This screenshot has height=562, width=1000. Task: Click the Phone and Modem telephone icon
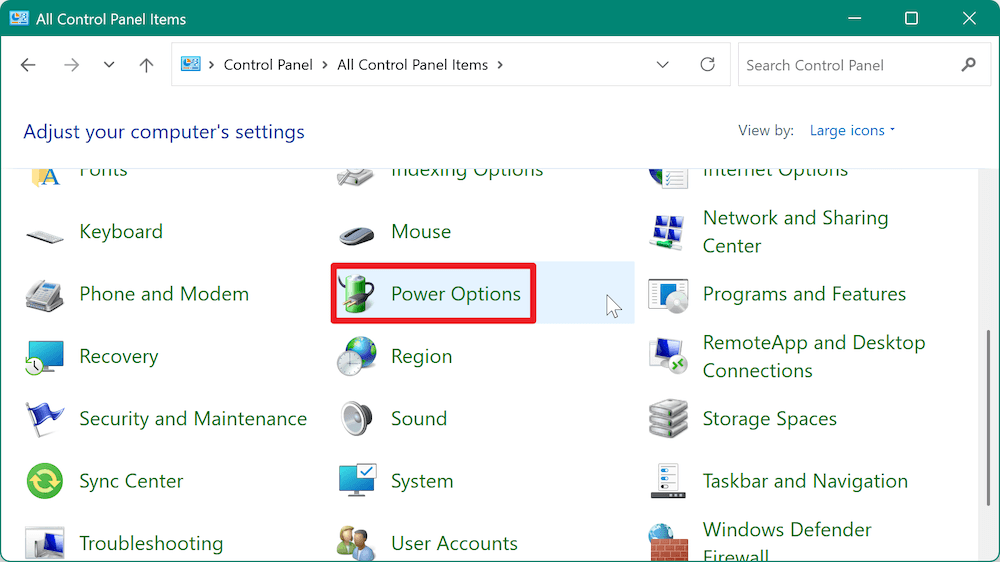[x=45, y=295]
